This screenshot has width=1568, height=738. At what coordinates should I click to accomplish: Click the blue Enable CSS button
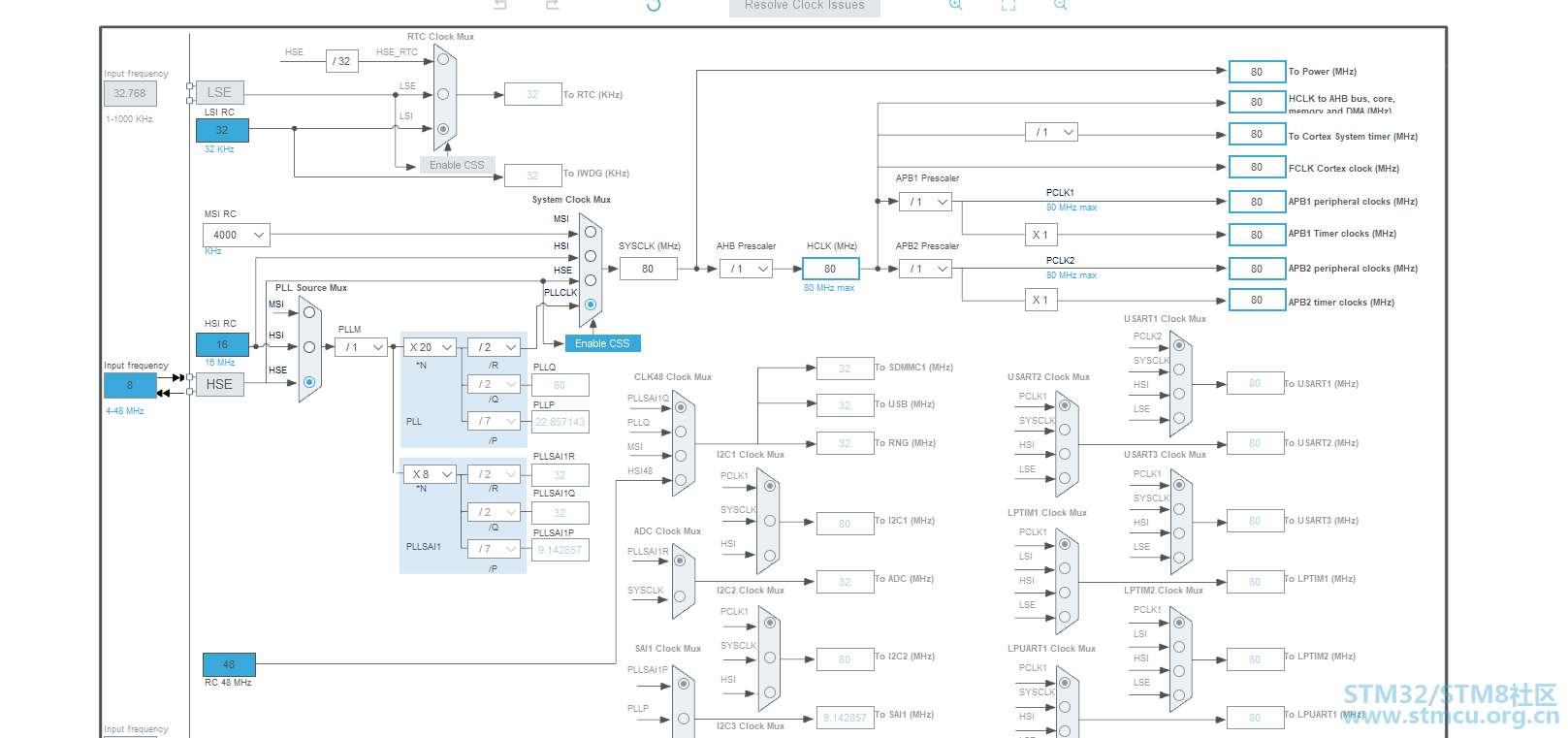click(602, 343)
